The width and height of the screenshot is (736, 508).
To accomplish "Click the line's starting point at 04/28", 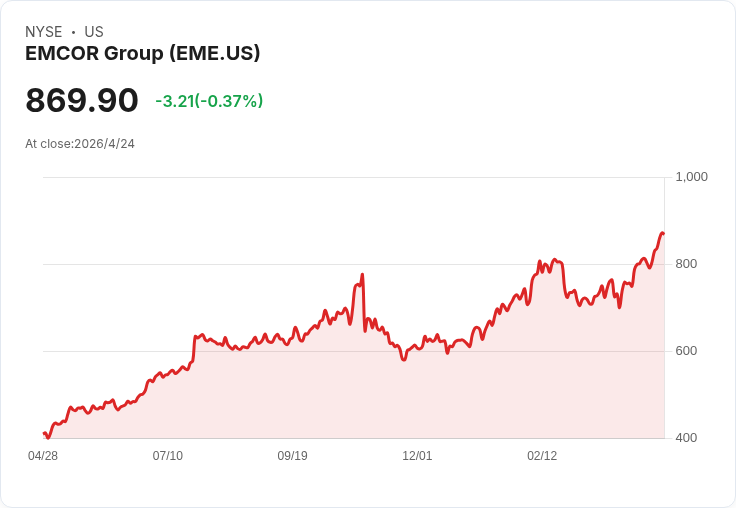I will [x=44, y=433].
